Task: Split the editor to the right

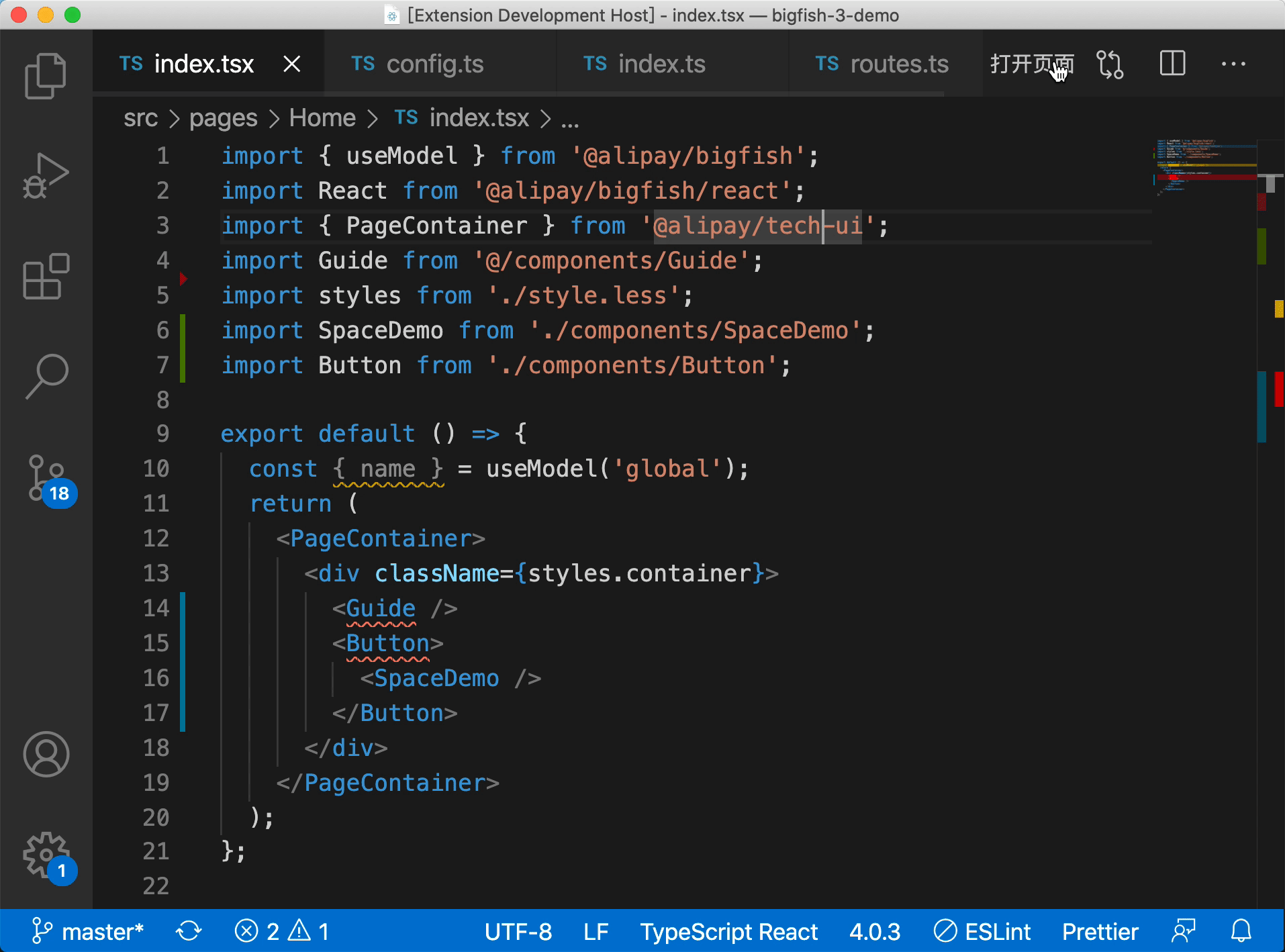Action: point(1172,64)
